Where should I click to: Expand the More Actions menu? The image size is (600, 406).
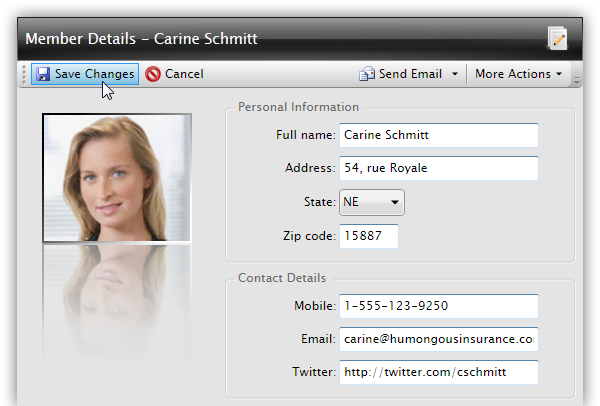[x=518, y=74]
